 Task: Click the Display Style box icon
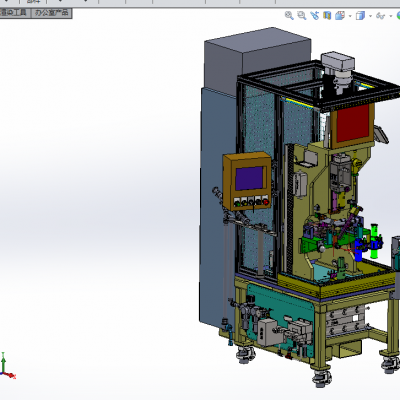tap(360, 15)
